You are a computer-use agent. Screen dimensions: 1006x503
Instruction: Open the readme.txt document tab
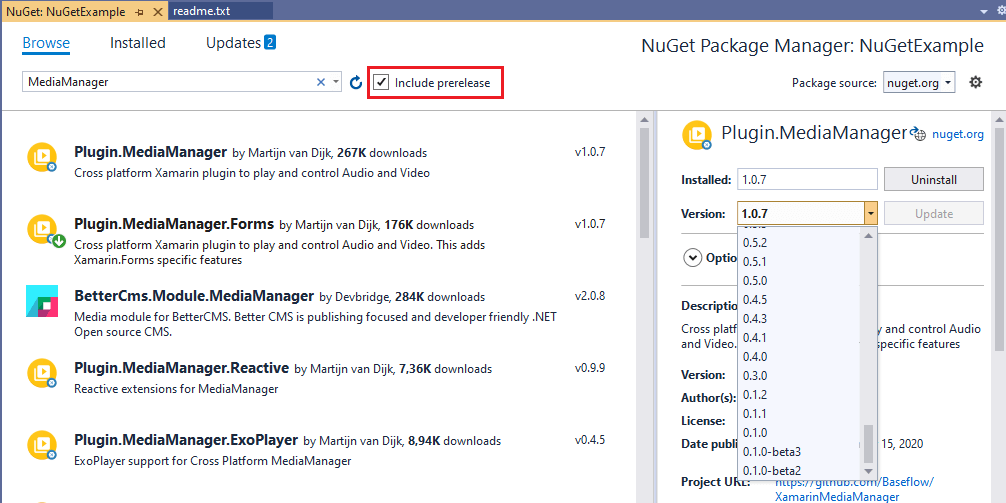click(221, 11)
